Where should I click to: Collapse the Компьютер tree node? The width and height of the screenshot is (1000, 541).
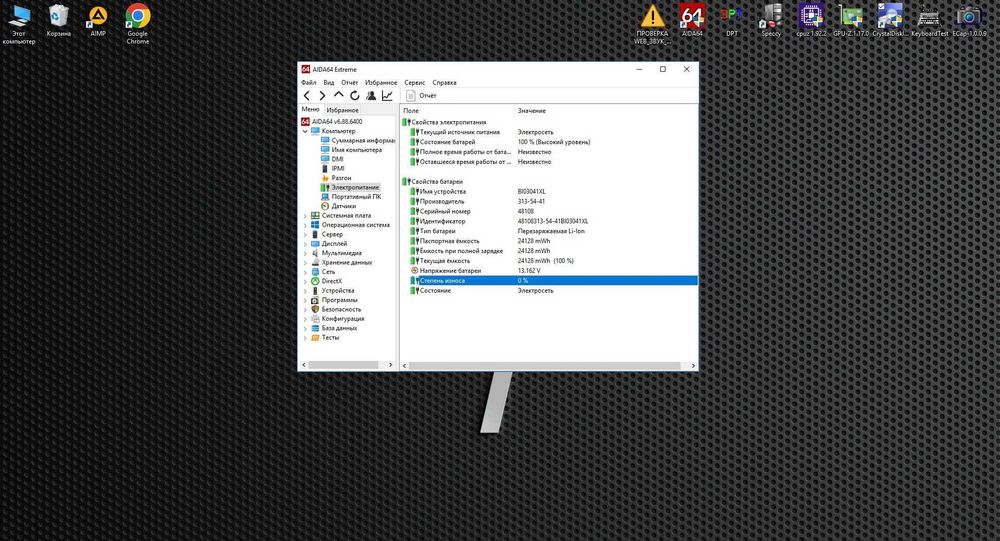click(305, 131)
